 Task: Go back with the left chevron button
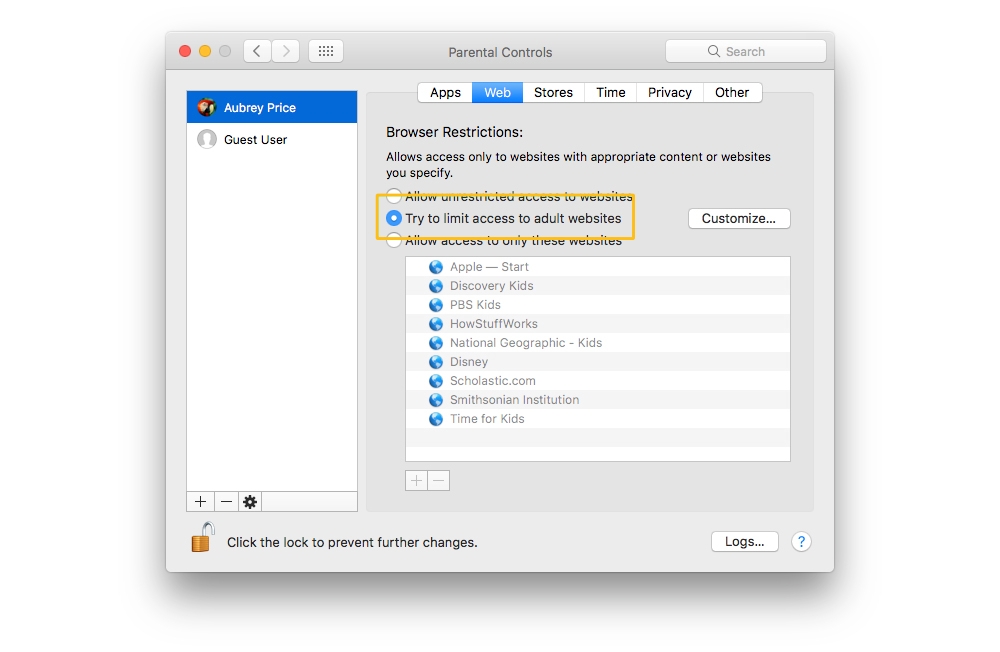coord(257,51)
